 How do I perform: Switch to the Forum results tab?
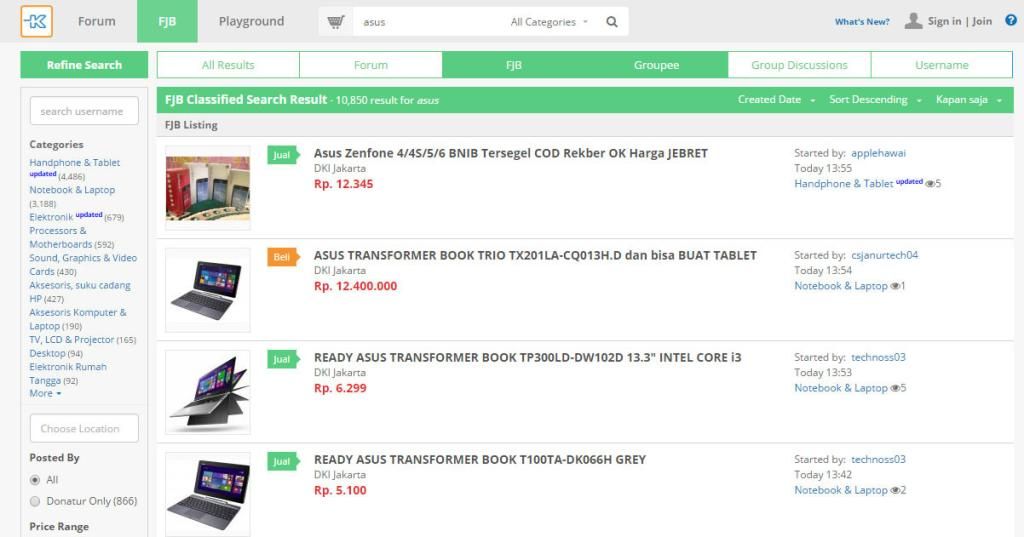[x=371, y=65]
